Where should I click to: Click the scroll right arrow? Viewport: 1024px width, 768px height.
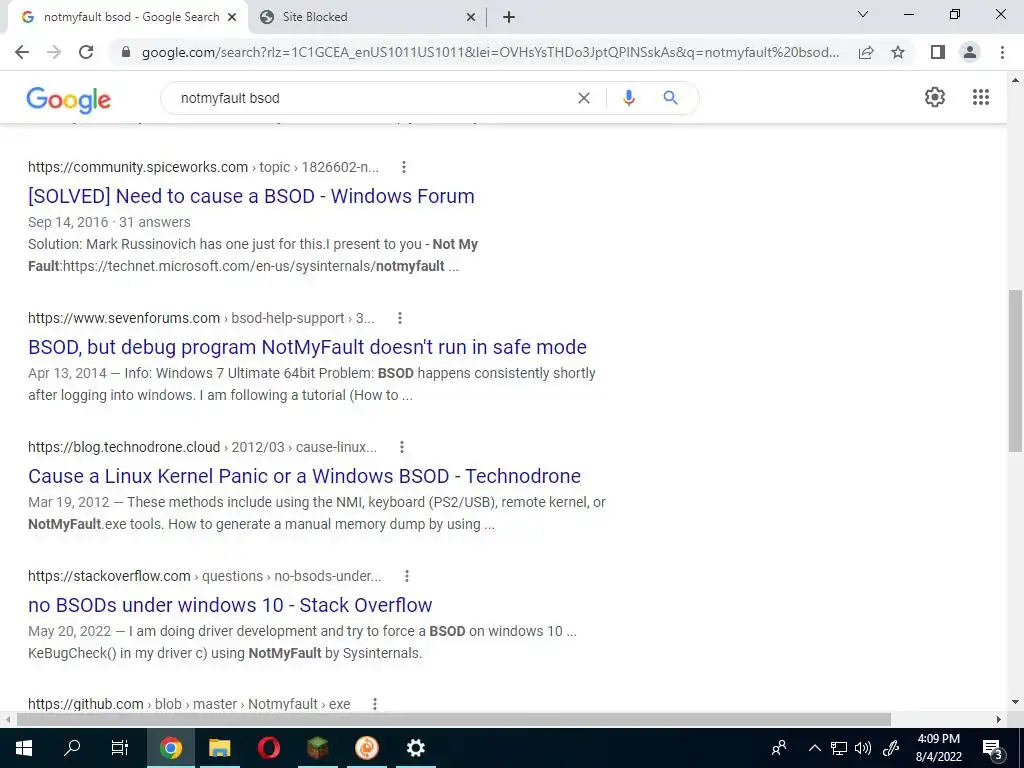[x=999, y=720]
